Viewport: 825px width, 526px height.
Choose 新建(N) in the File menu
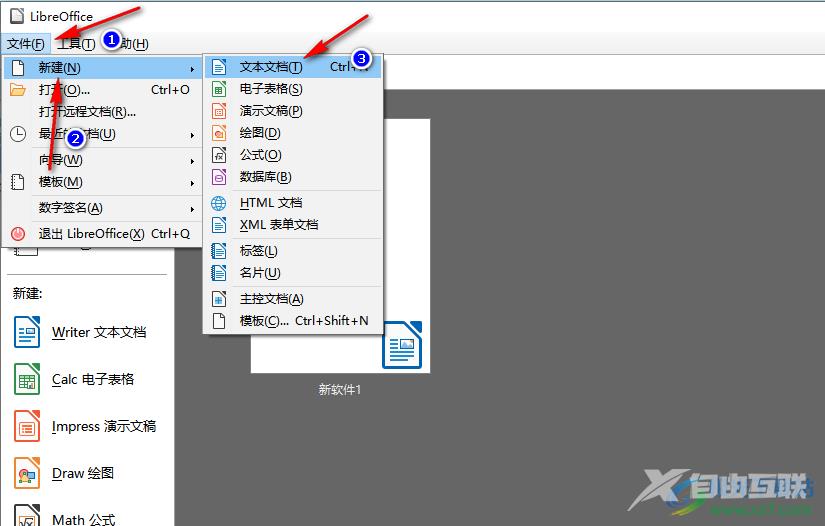pos(103,68)
